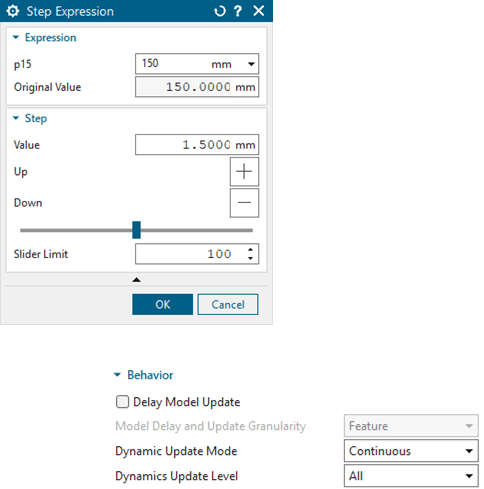The width and height of the screenshot is (484, 489).
Task: Open the Dynamic Update Mode dropdown
Action: 411,451
